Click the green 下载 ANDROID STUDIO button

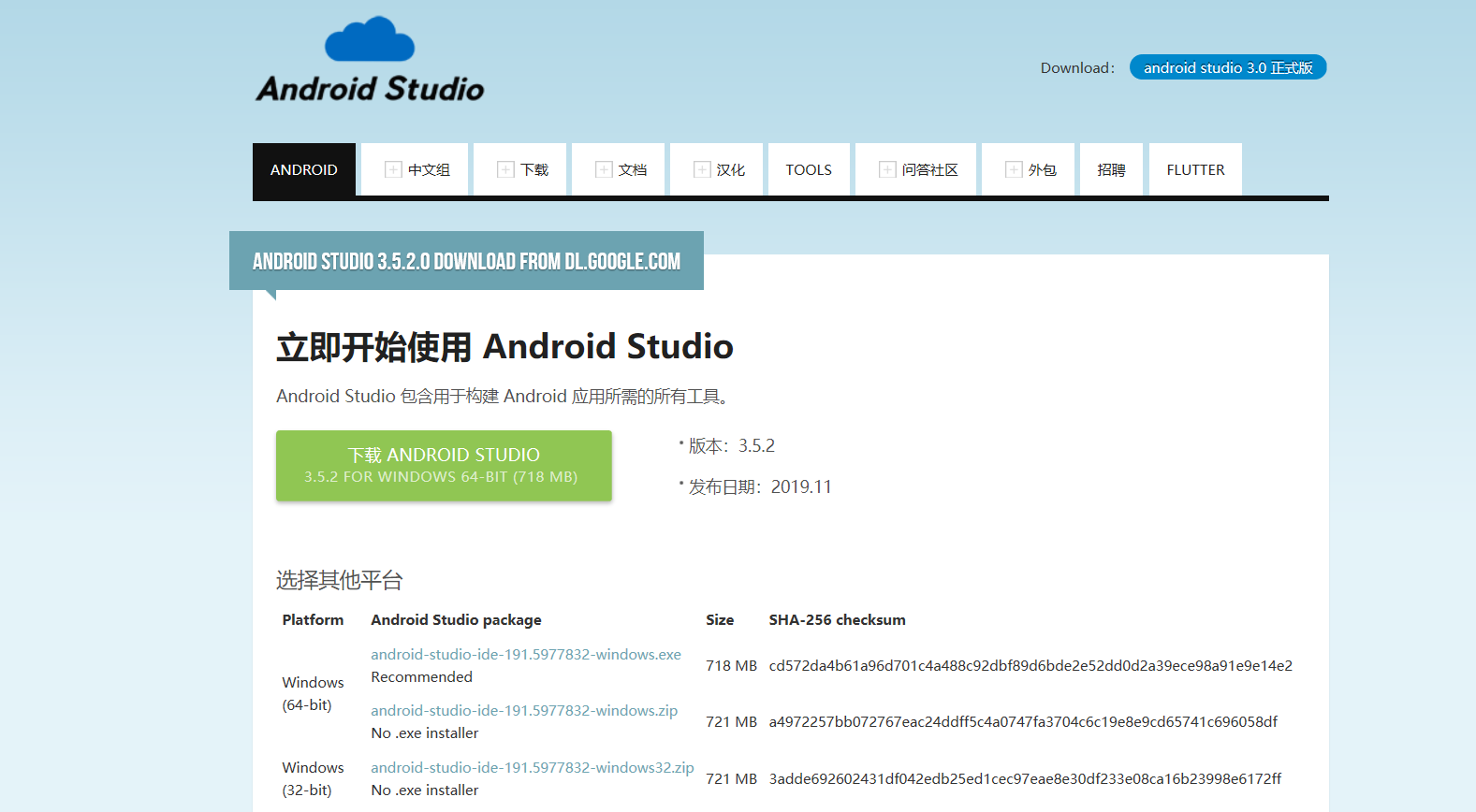444,465
